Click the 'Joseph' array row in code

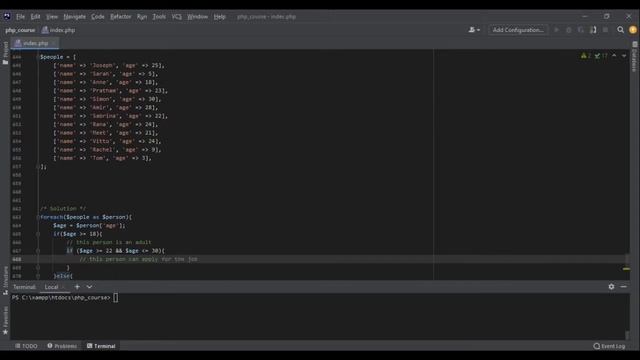click(x=109, y=65)
